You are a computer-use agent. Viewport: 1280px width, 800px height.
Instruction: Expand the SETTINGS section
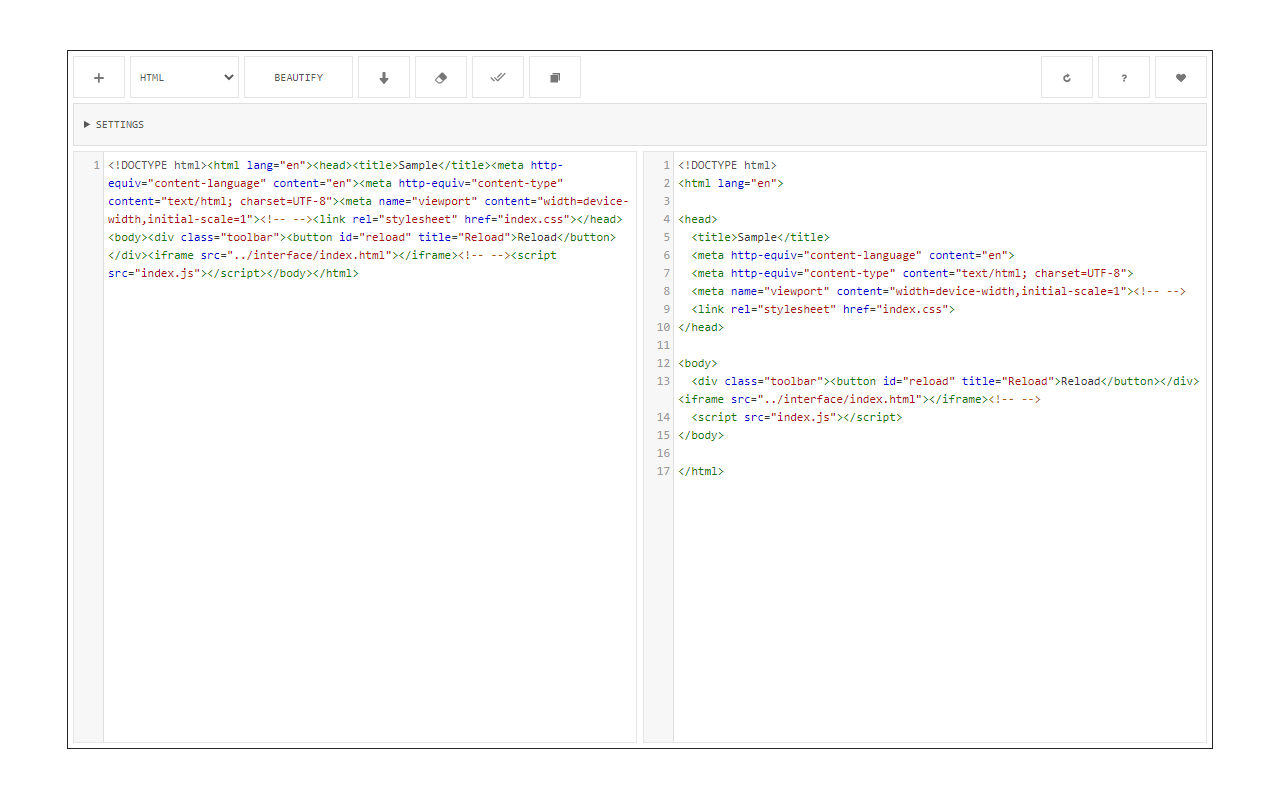117,124
